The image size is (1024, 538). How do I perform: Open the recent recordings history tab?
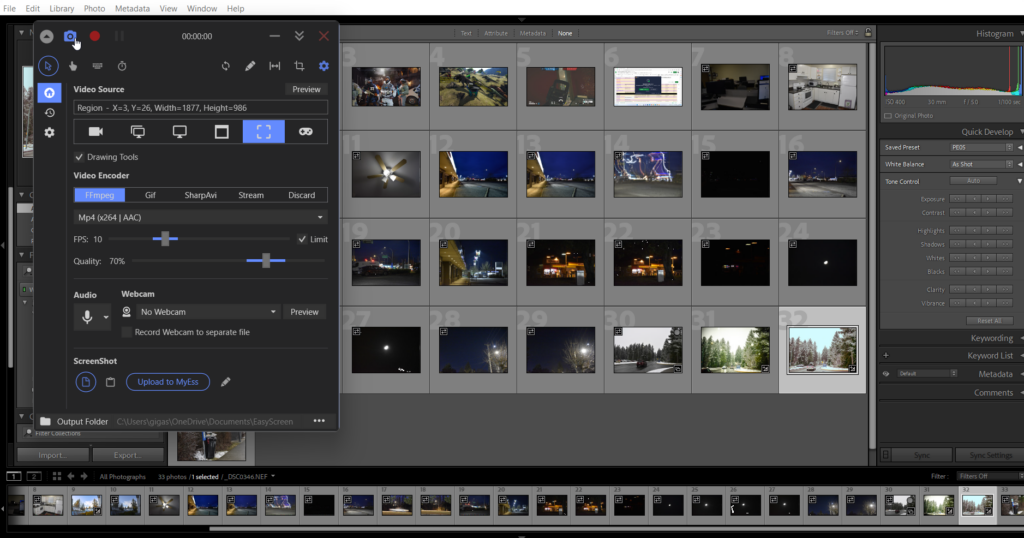pyautogui.click(x=49, y=112)
